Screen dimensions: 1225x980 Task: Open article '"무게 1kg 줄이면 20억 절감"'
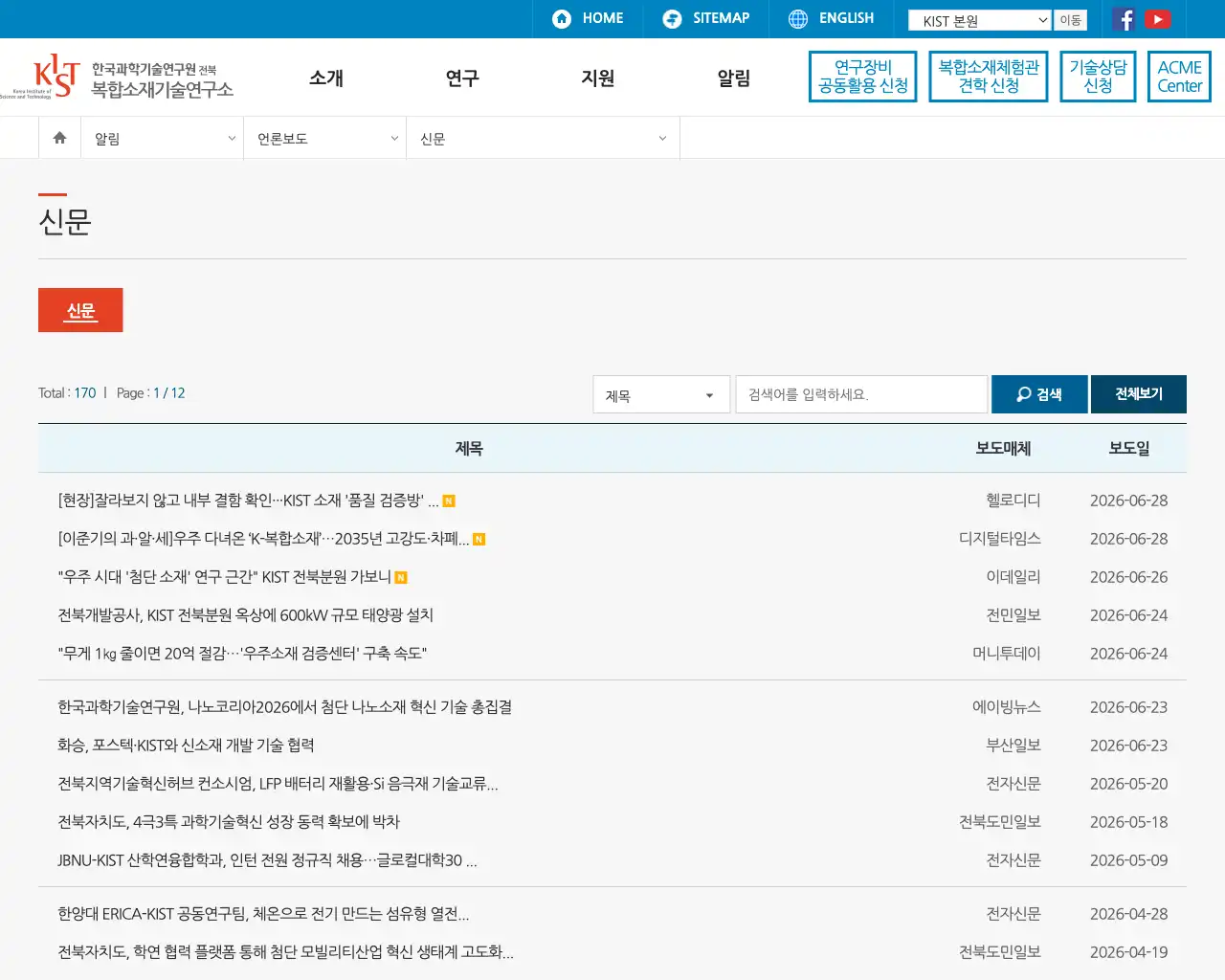[242, 654]
